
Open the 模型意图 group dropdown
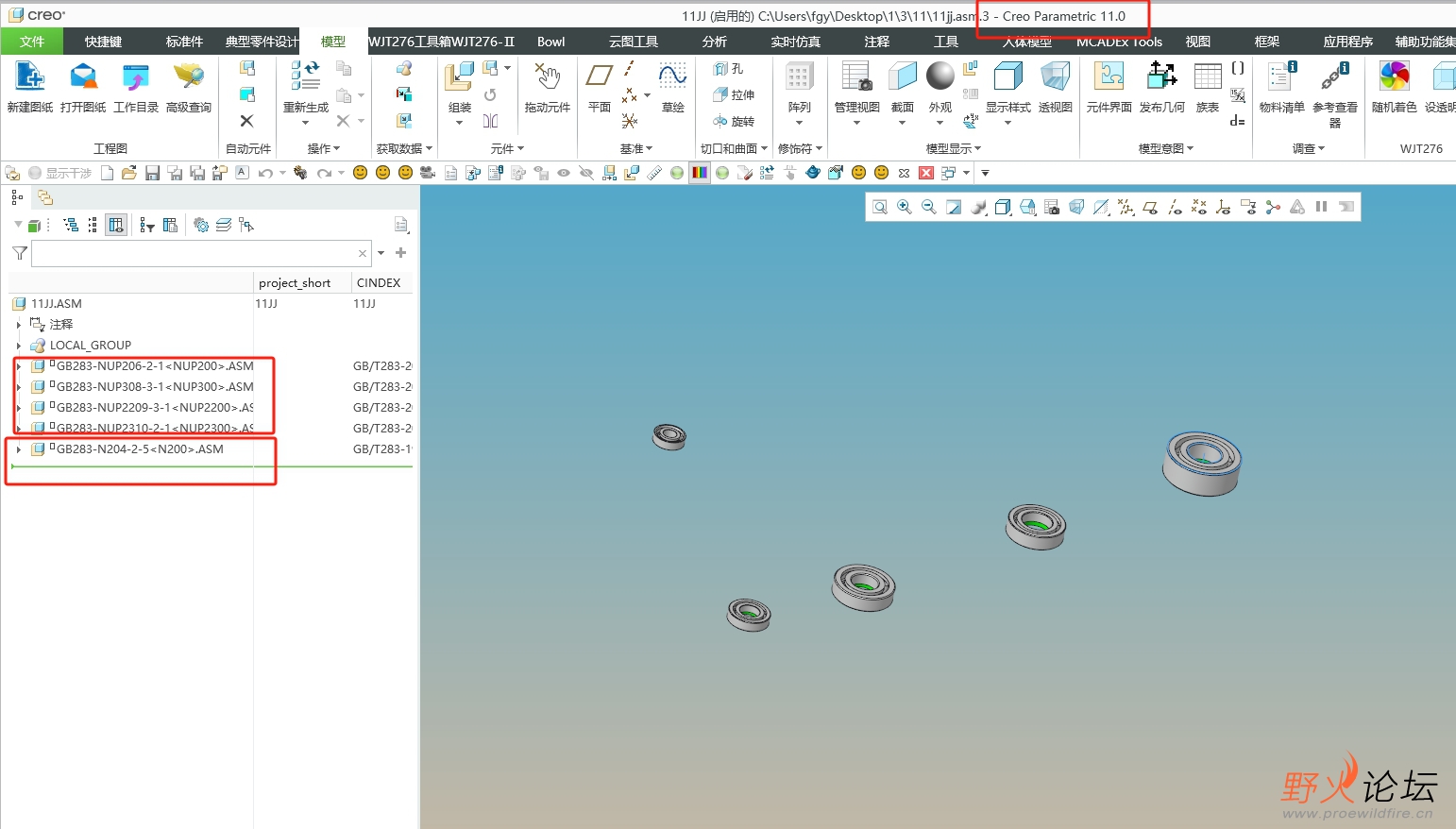1166,148
